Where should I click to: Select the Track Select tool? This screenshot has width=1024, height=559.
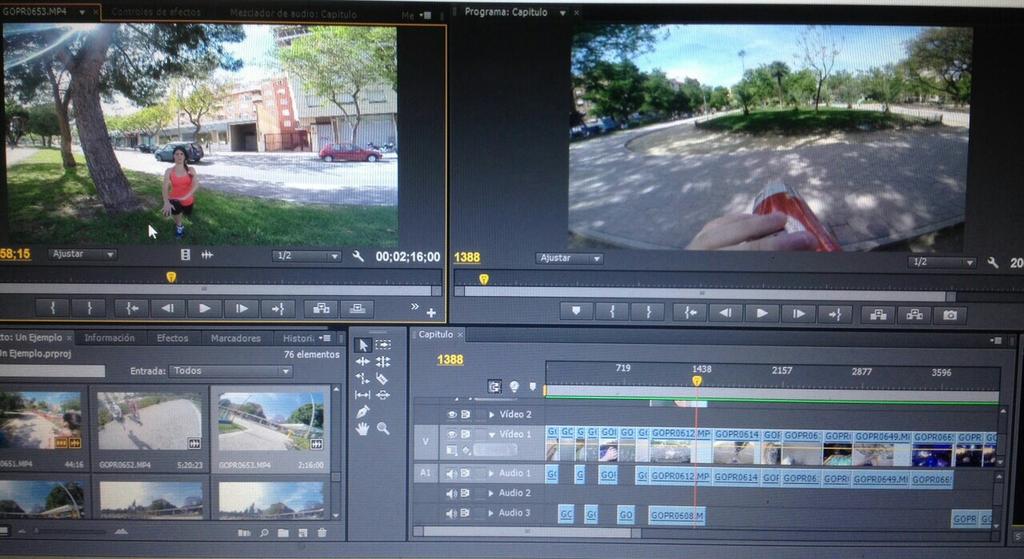pyautogui.click(x=383, y=345)
